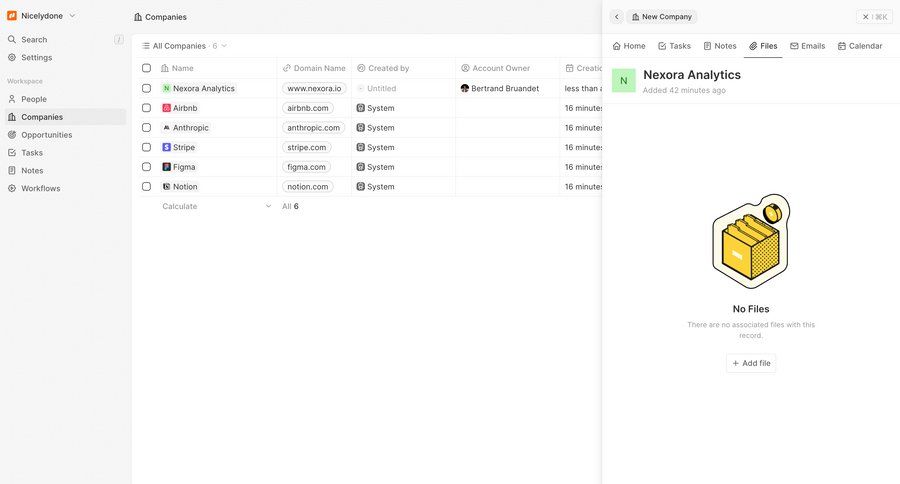Open the stripe.com domain link
The width and height of the screenshot is (900, 484).
[307, 147]
